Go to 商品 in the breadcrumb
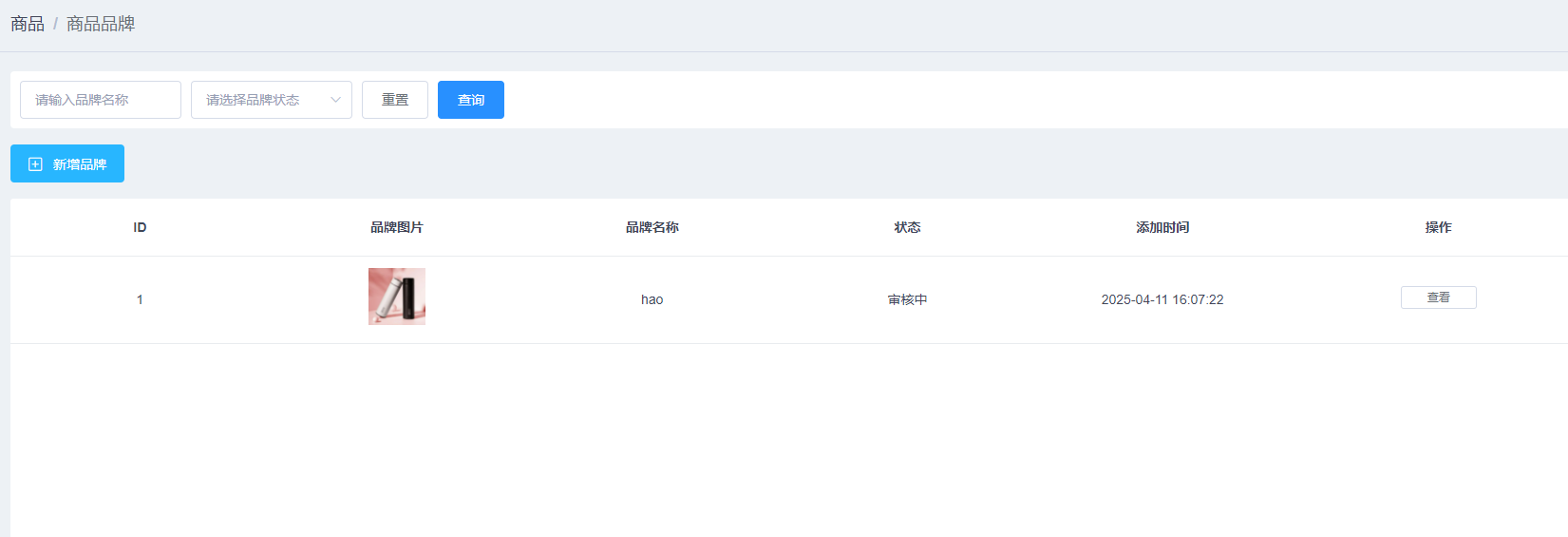This screenshot has height=537, width=1568. (x=28, y=24)
